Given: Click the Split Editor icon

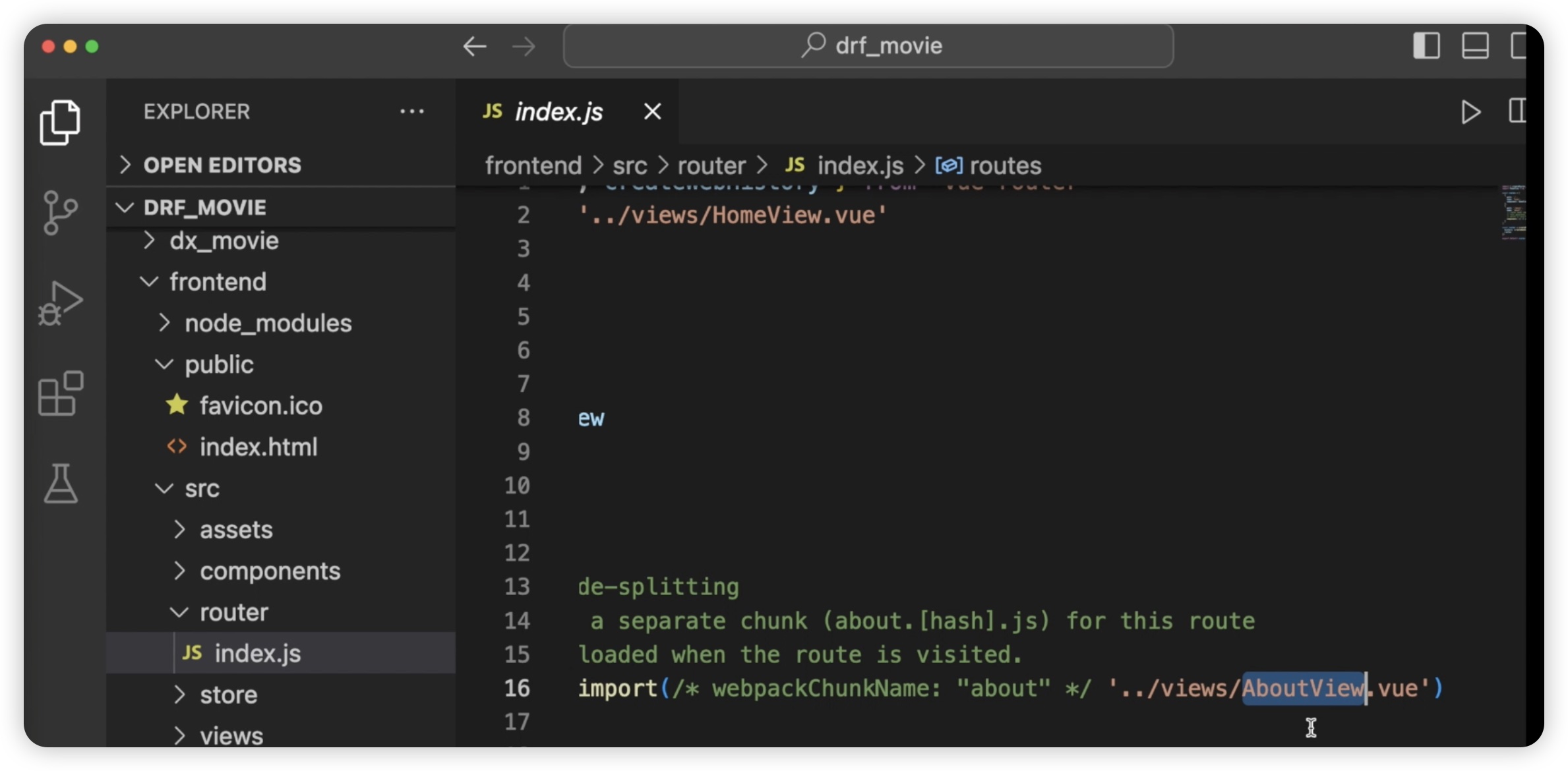Looking at the screenshot, I should (x=1517, y=111).
